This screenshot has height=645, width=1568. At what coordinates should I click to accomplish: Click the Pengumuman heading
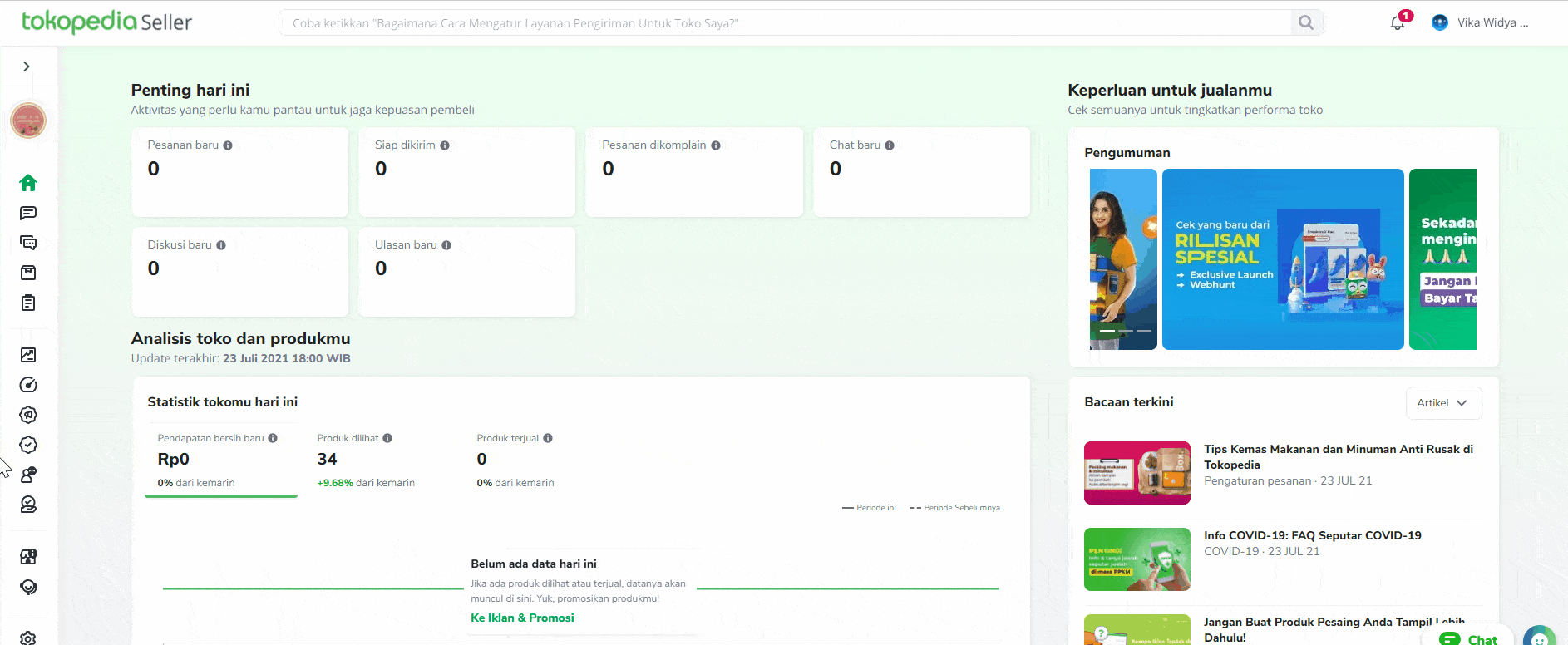[1127, 153]
